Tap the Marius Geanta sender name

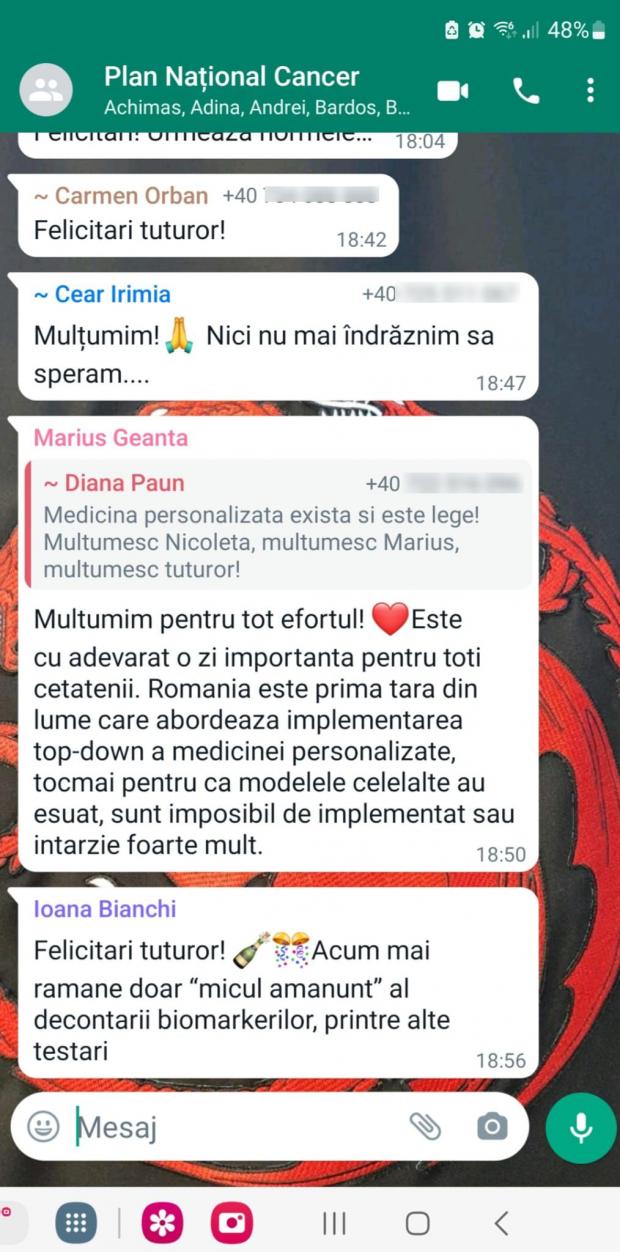pos(111,438)
